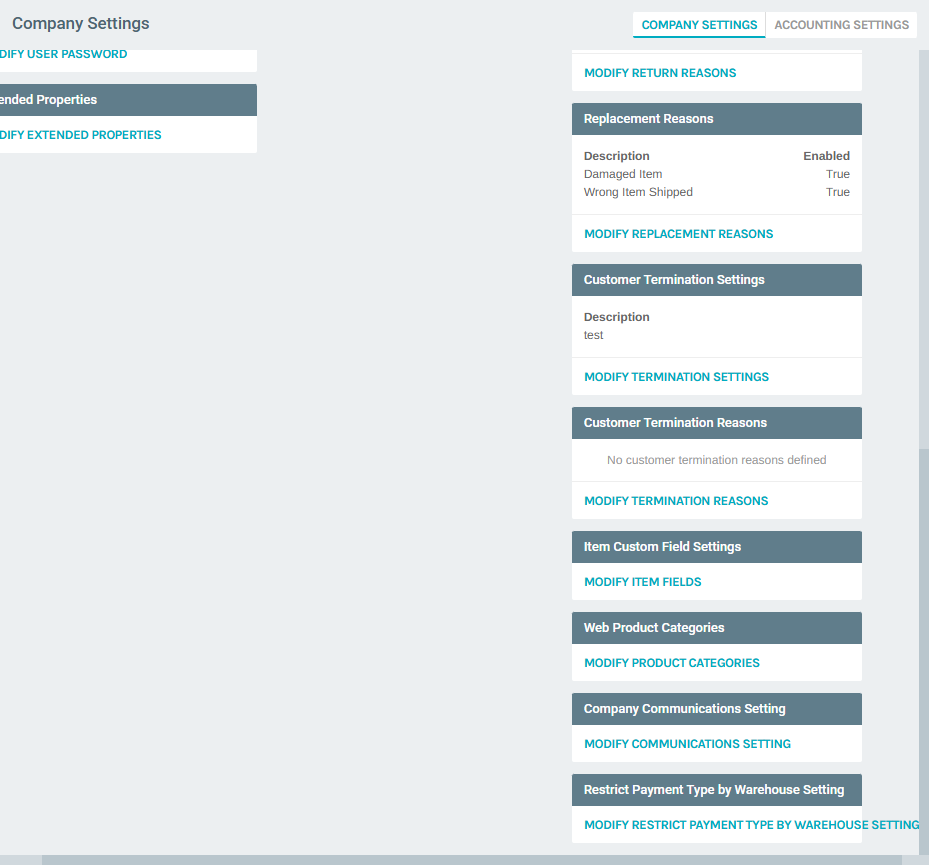Open Modify Termination Settings

[676, 376]
